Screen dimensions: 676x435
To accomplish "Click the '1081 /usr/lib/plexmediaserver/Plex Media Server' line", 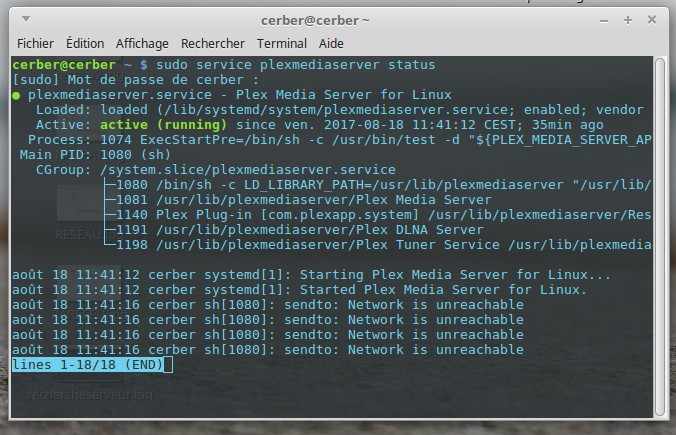I will pyautogui.click(x=304, y=200).
